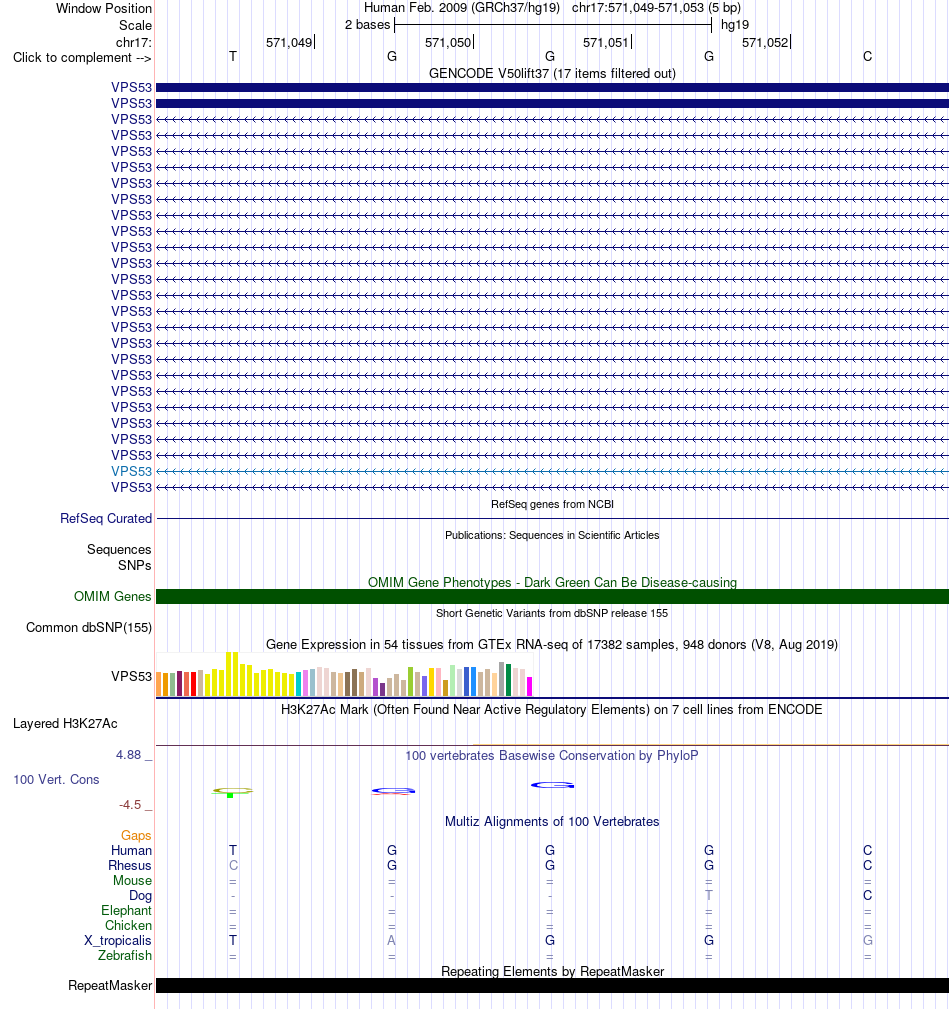Click the magenta bar ending the GTEx chart
The width and height of the screenshot is (950, 1009).
click(530, 686)
